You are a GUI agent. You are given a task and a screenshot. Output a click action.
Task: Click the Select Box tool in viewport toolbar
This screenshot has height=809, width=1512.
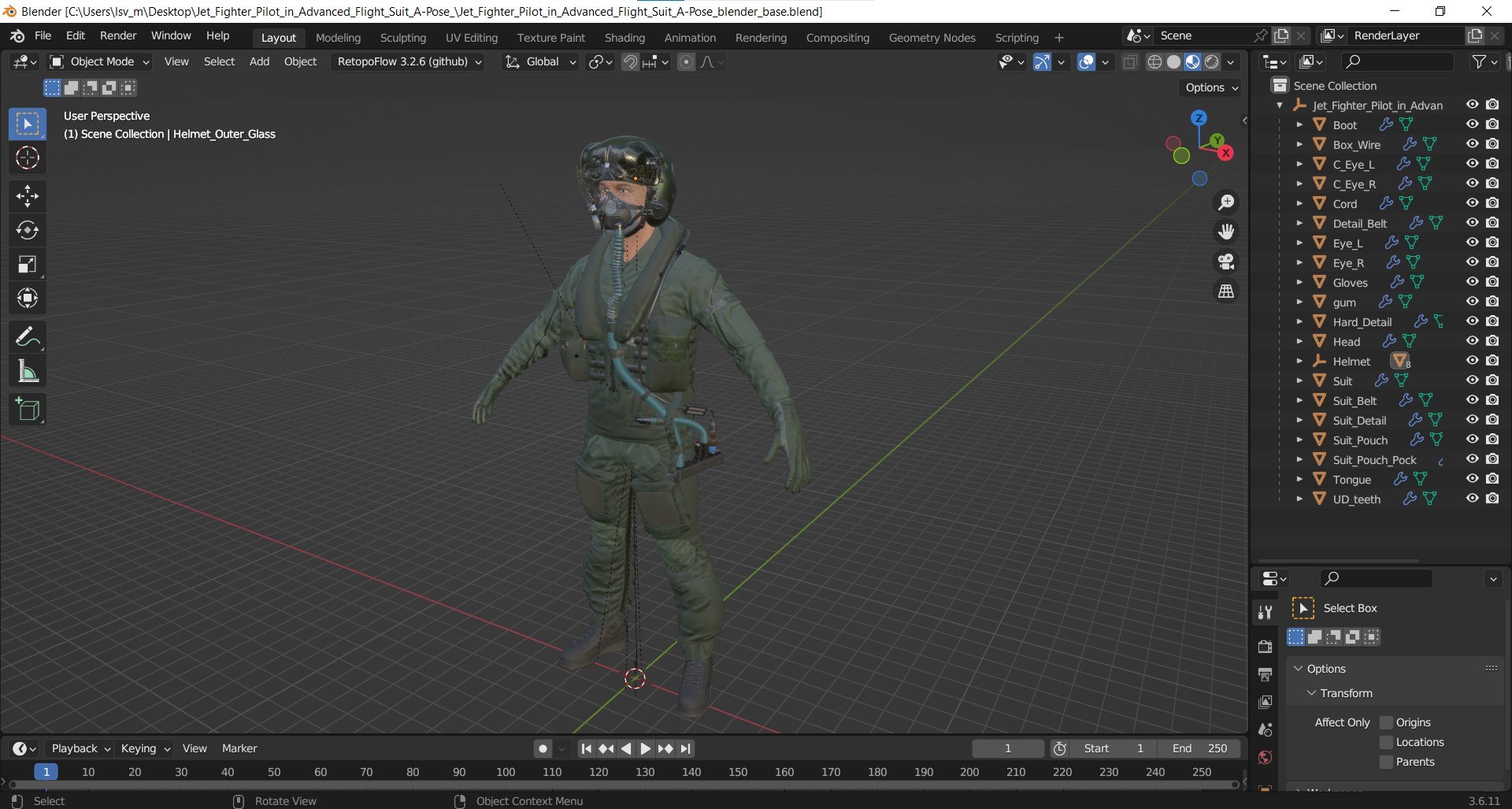pyautogui.click(x=28, y=124)
